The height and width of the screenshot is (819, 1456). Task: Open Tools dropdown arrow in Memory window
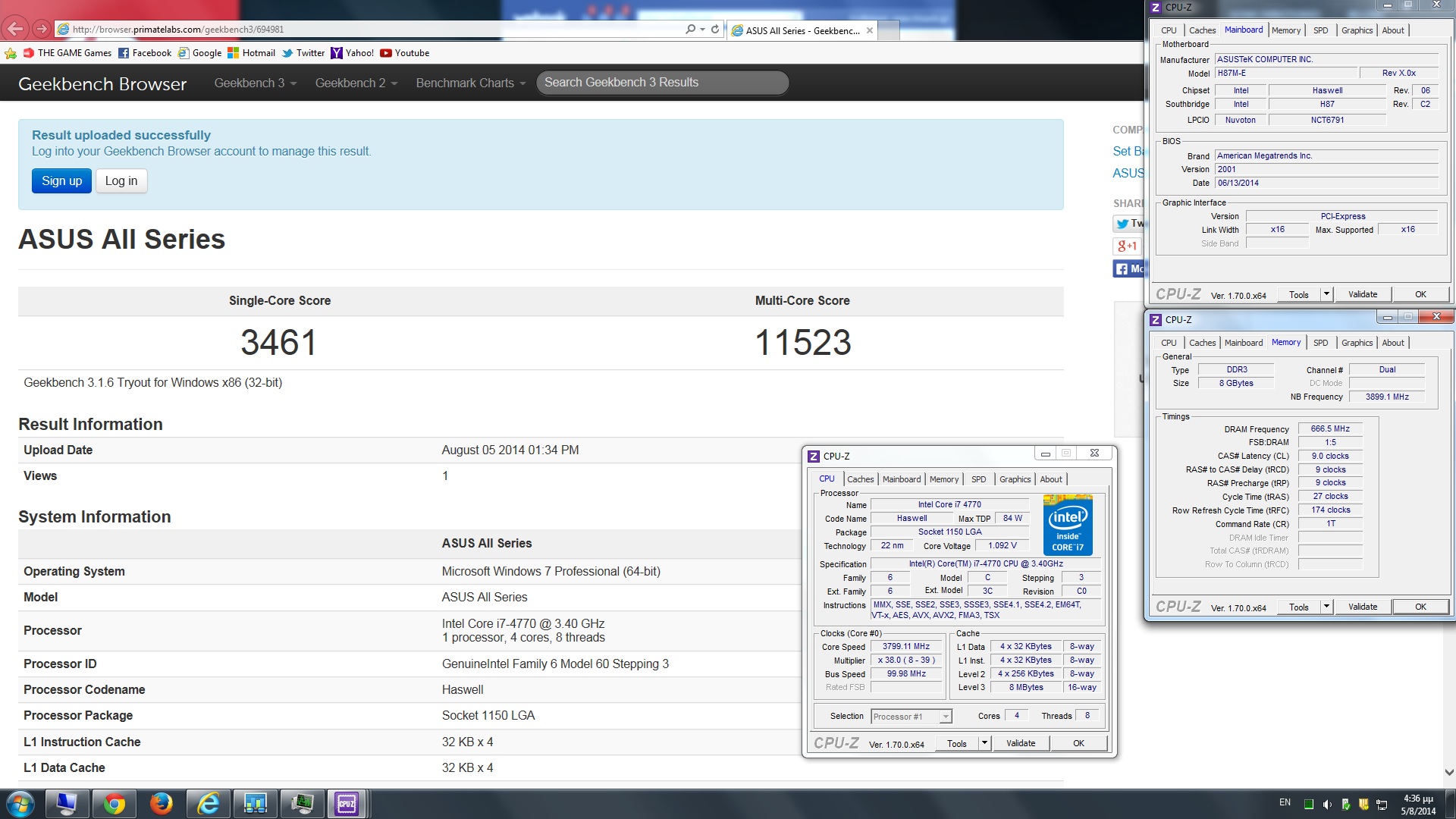pos(1326,607)
